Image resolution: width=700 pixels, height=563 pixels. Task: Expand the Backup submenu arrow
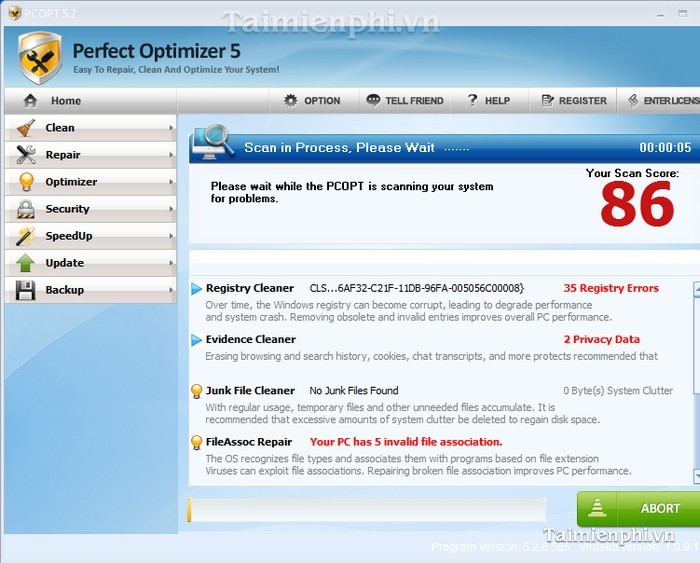171,290
